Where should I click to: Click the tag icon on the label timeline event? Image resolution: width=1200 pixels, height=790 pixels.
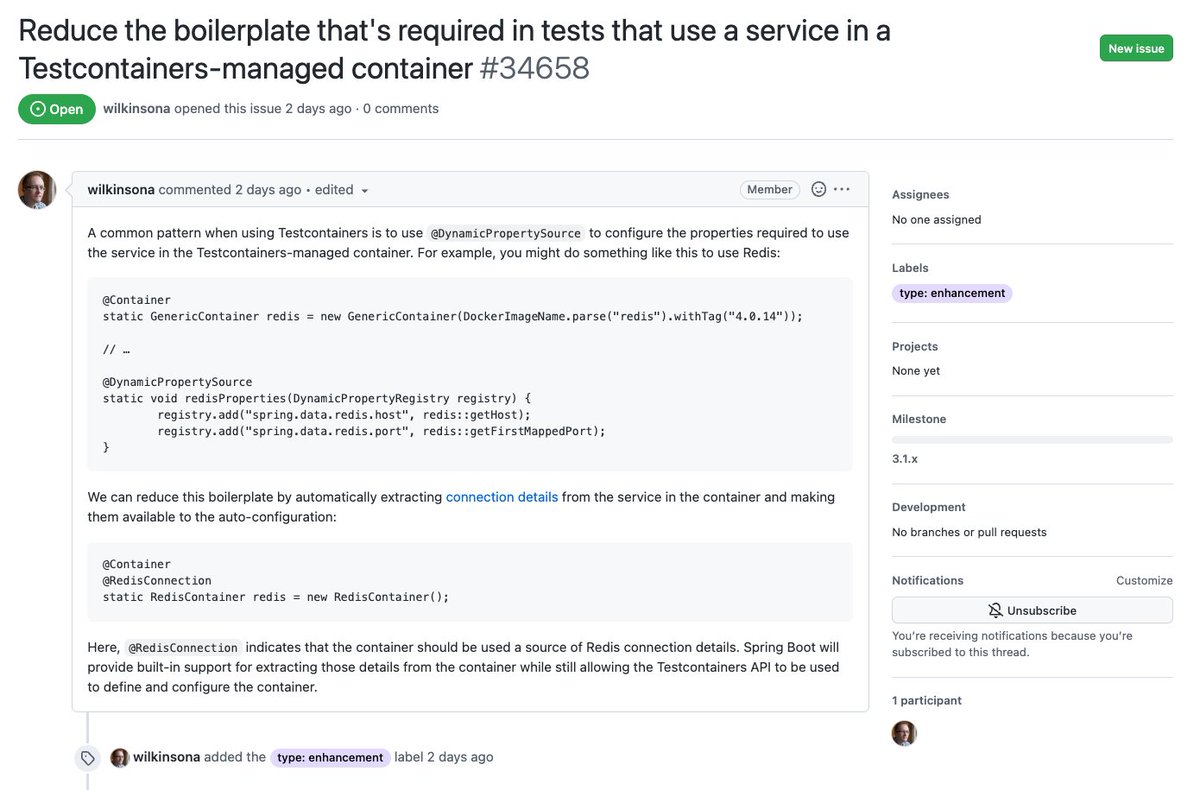click(87, 758)
